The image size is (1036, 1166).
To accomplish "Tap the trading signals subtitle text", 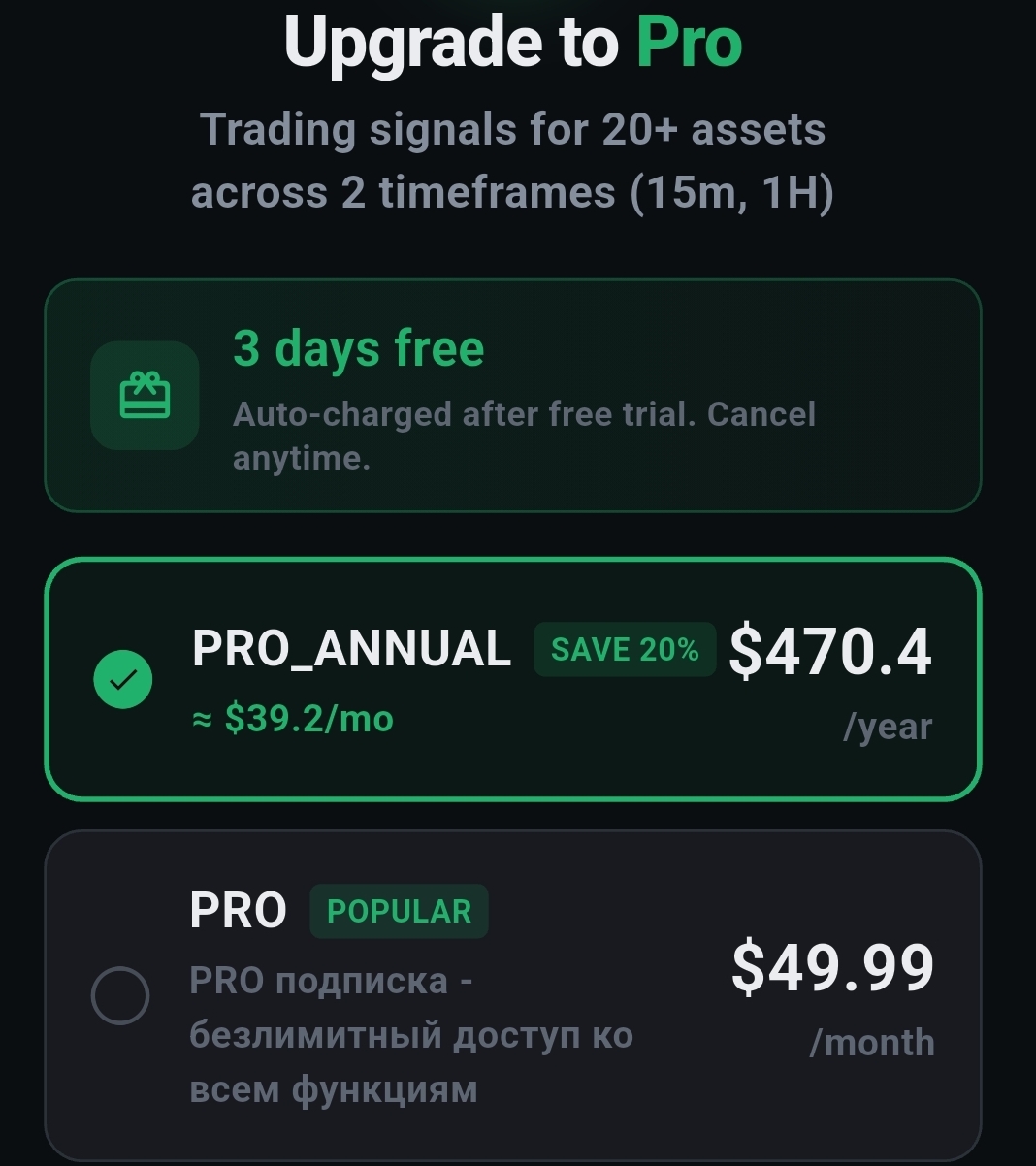I will 512,160.
